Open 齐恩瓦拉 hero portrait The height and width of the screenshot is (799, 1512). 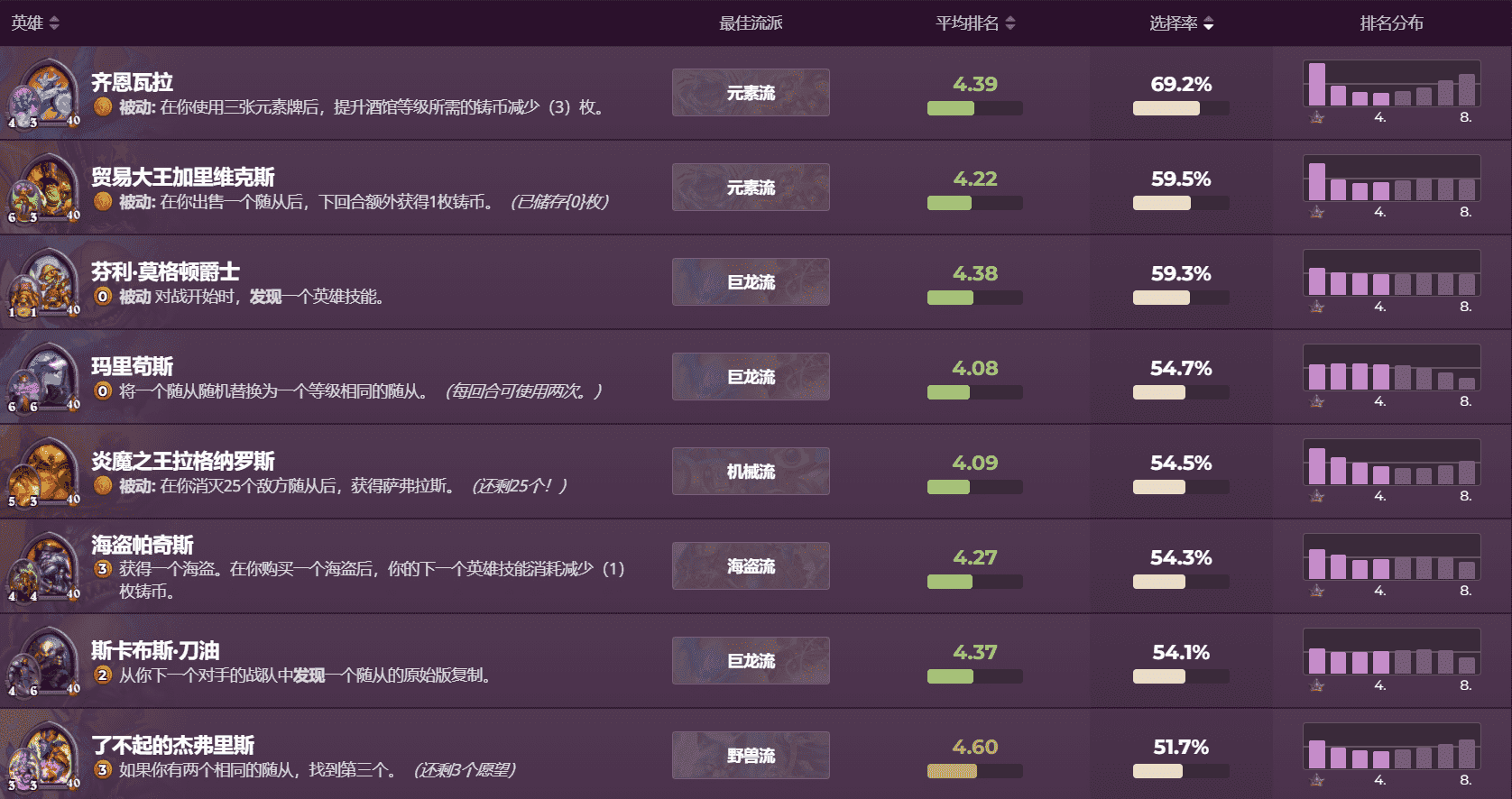click(44, 93)
